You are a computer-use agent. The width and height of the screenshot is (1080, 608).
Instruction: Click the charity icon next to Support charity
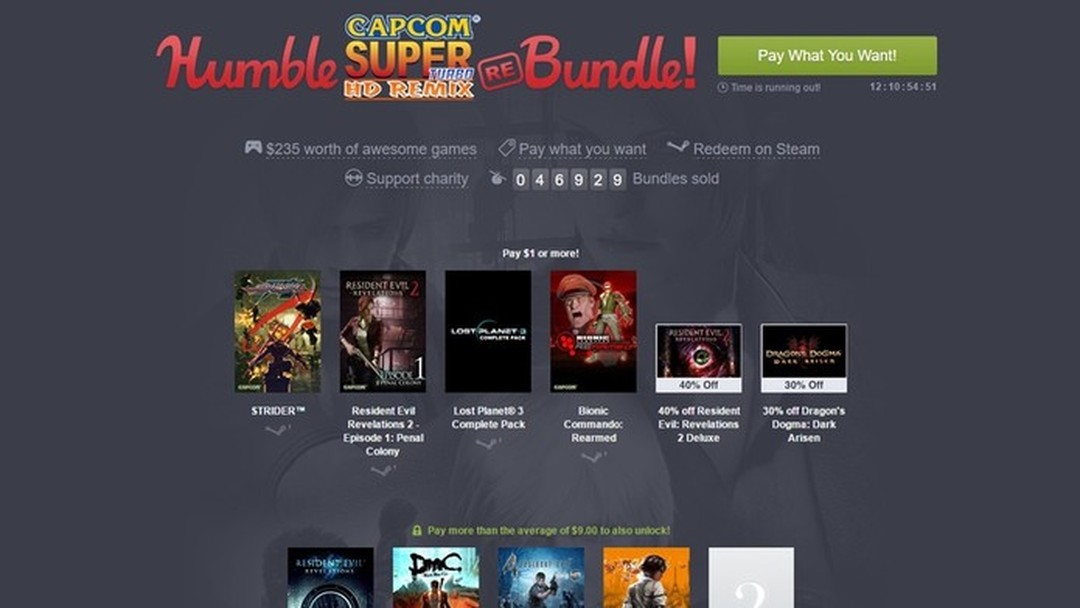(x=353, y=178)
